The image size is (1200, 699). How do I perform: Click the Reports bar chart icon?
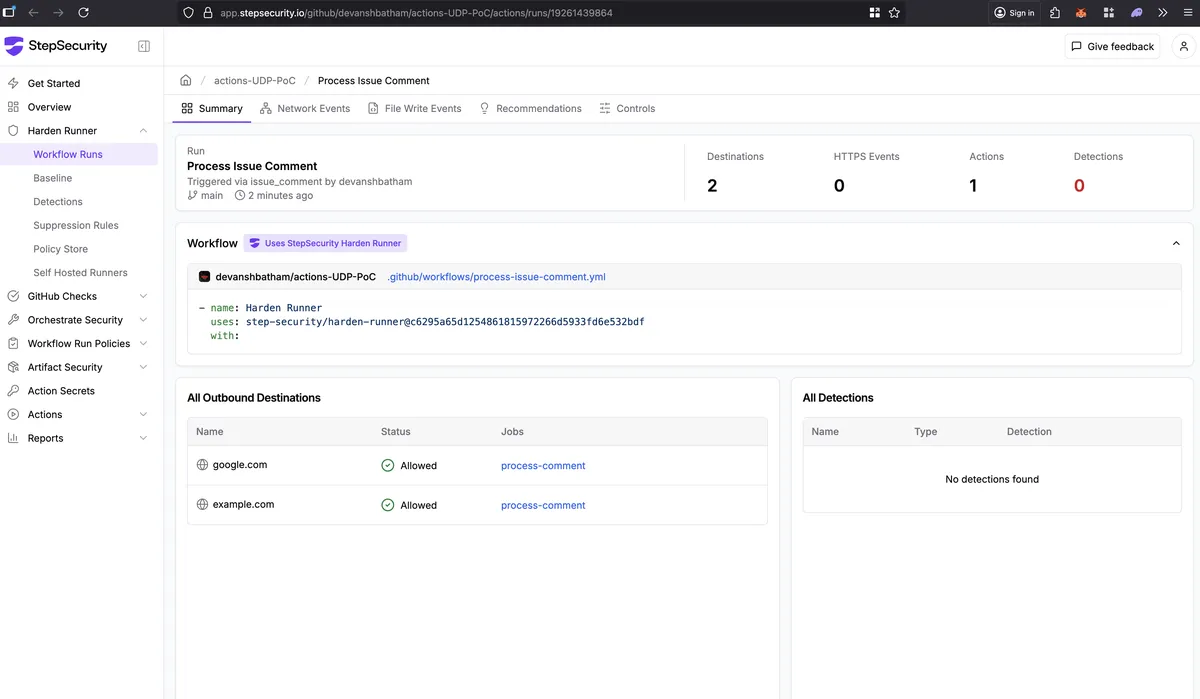pyautogui.click(x=13, y=438)
